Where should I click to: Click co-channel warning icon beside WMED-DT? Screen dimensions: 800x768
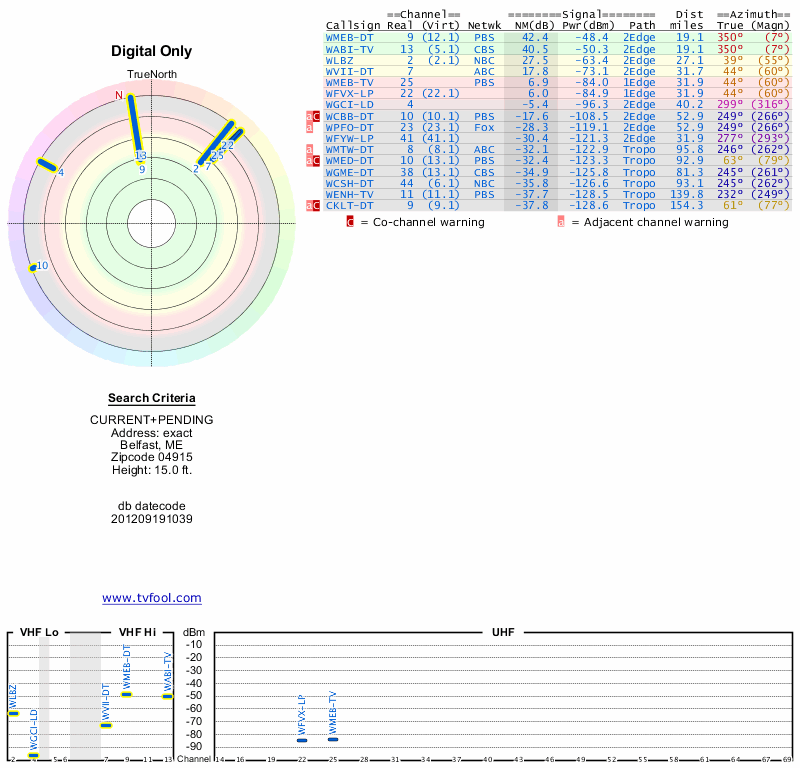317,161
